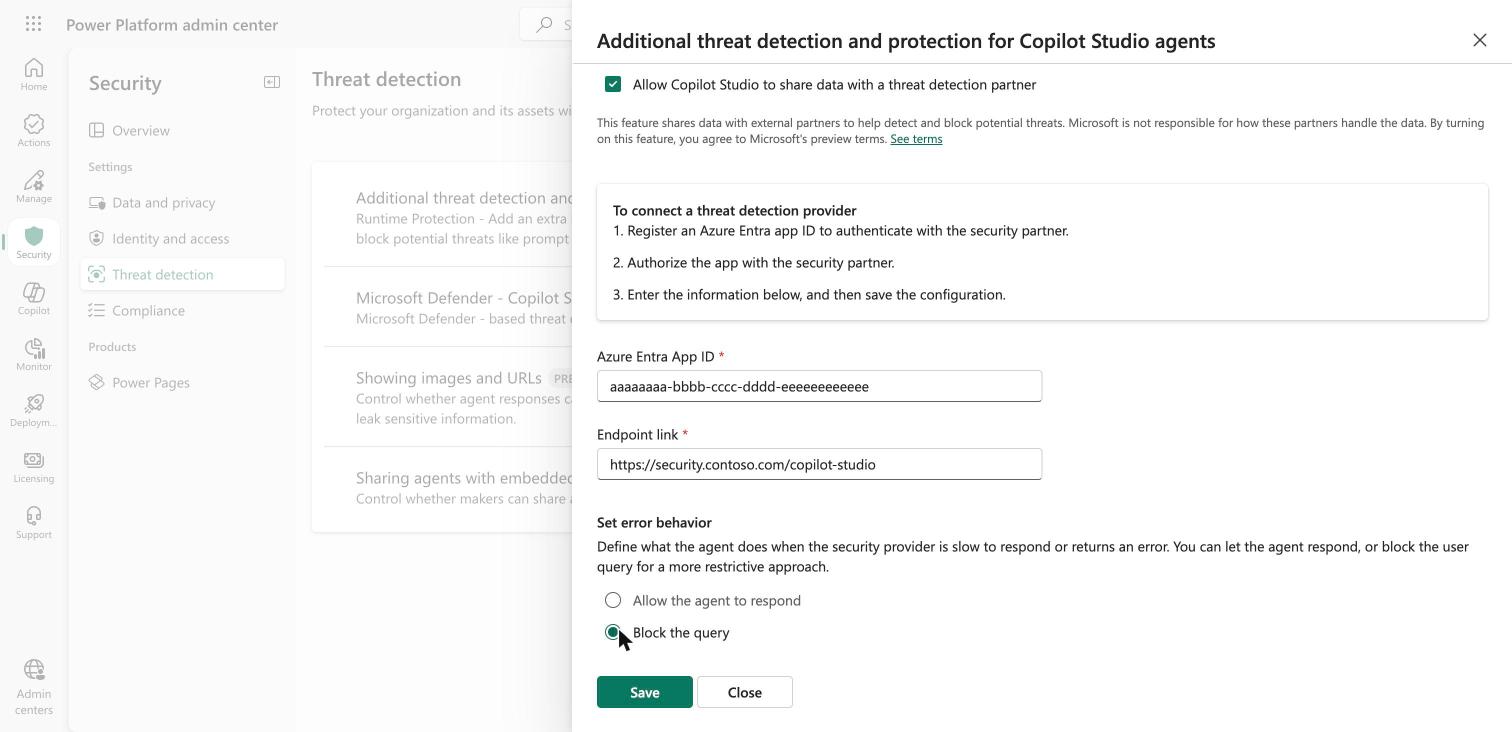Open Manage in the left rail
The image size is (1512, 732).
coord(33,186)
